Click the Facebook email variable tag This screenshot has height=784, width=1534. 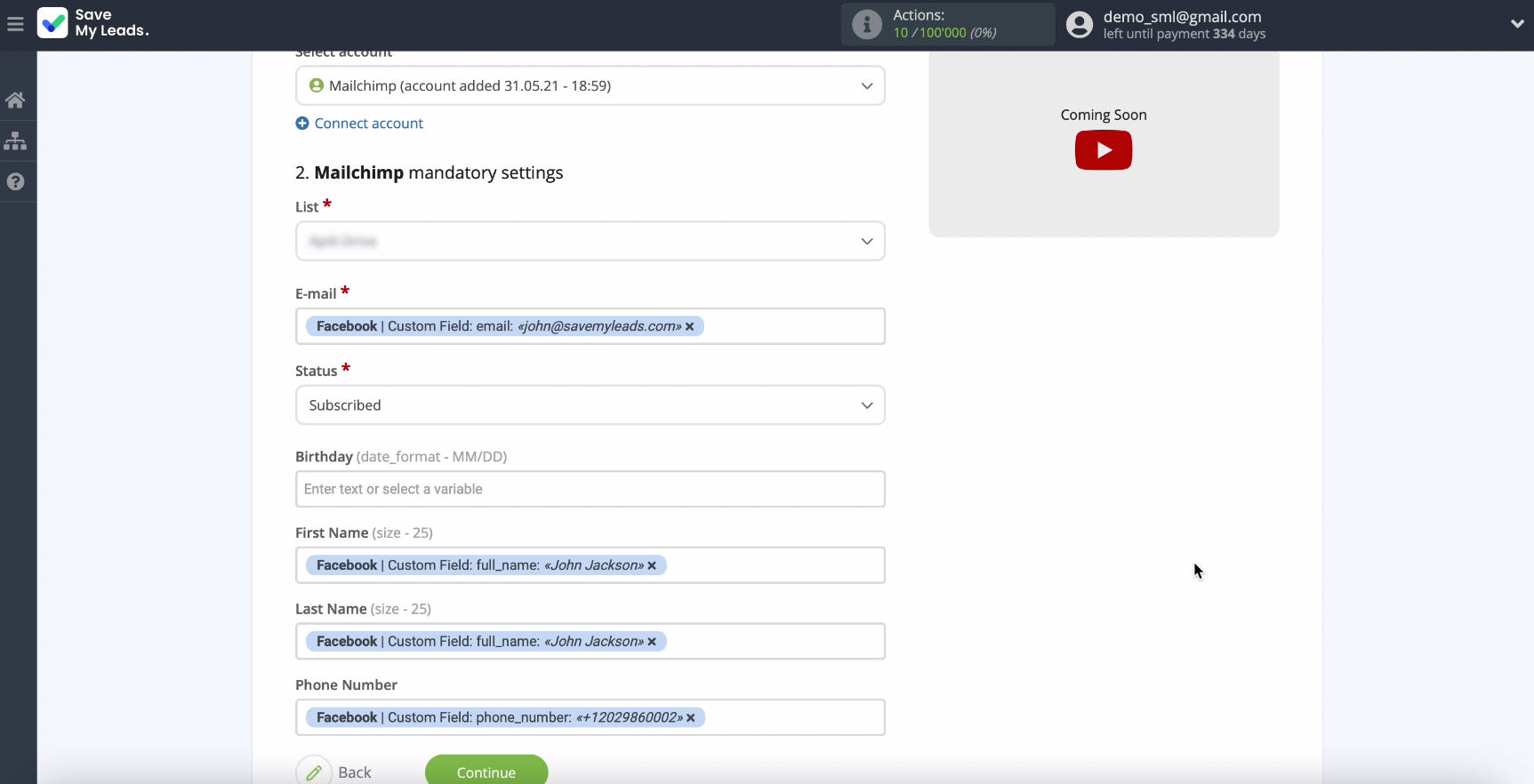(x=505, y=326)
